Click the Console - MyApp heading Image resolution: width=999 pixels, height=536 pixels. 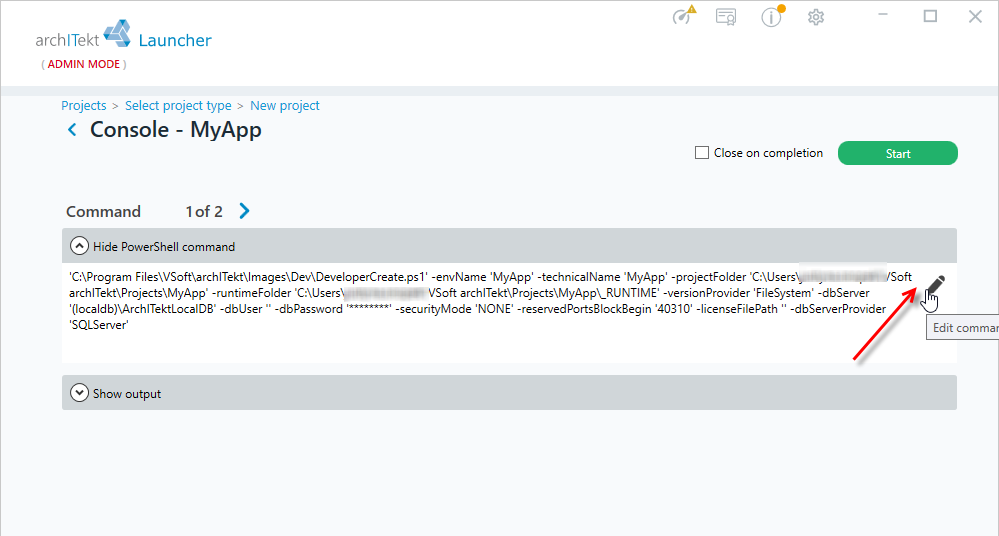pyautogui.click(x=176, y=130)
